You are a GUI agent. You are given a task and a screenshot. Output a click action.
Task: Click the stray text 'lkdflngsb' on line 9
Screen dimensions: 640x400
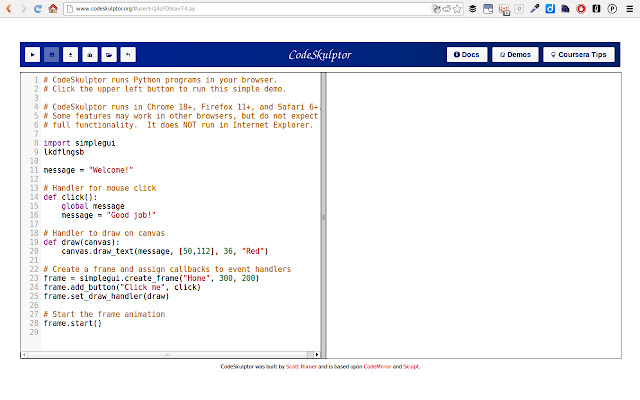point(64,152)
